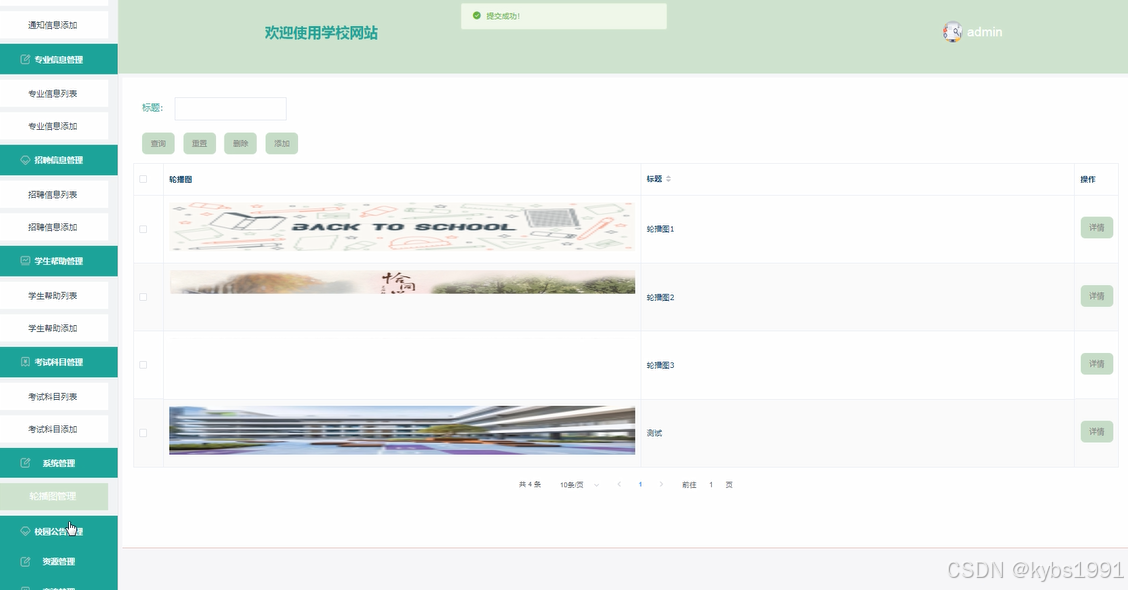Click the green success check icon
The image size is (1128, 590).
coord(476,16)
